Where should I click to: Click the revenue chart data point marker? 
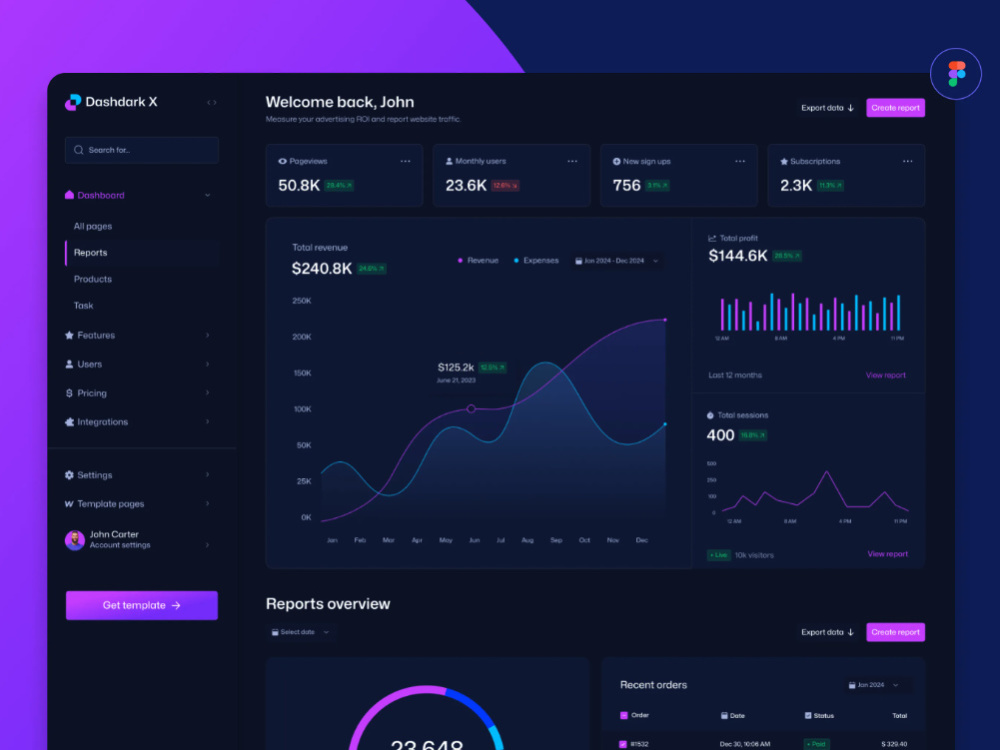(471, 409)
